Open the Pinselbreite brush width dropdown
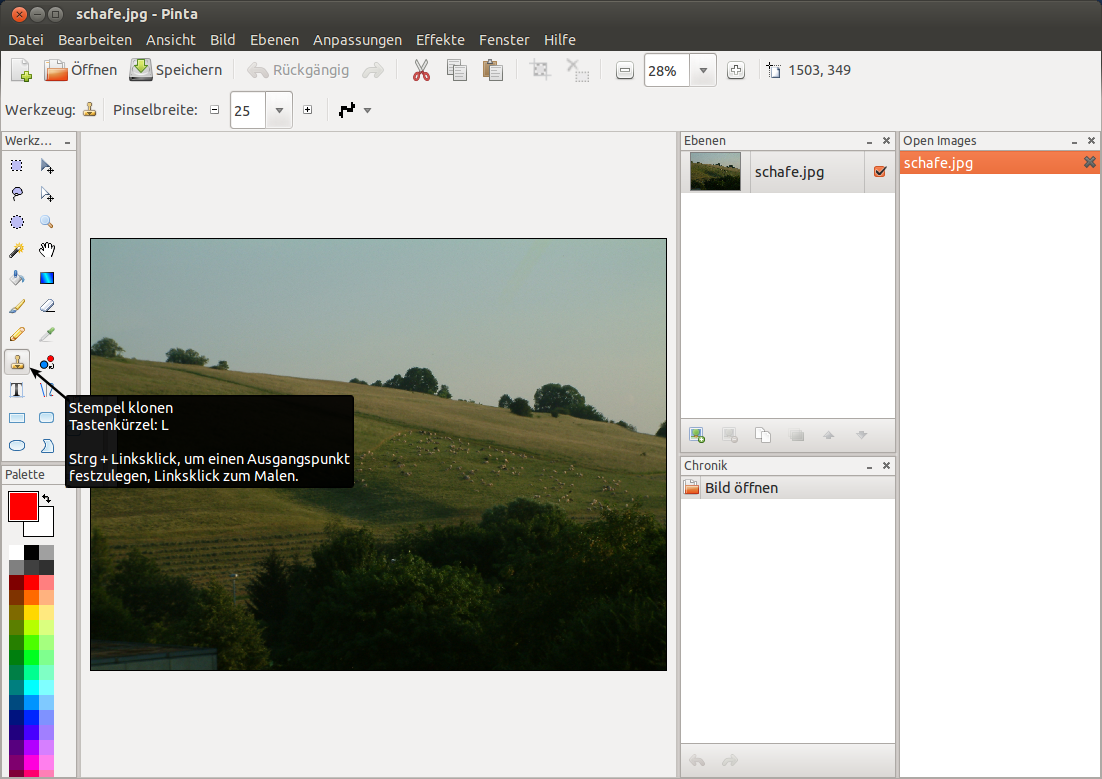This screenshot has width=1102, height=779. 279,111
